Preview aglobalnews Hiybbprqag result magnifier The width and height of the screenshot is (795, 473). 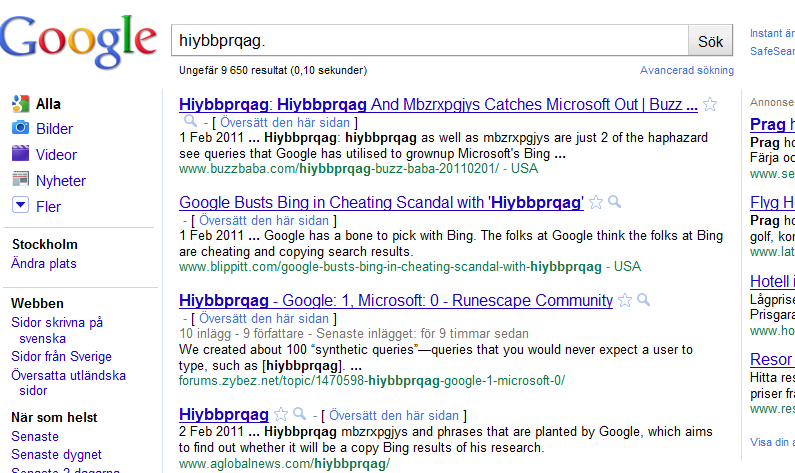click(300, 414)
